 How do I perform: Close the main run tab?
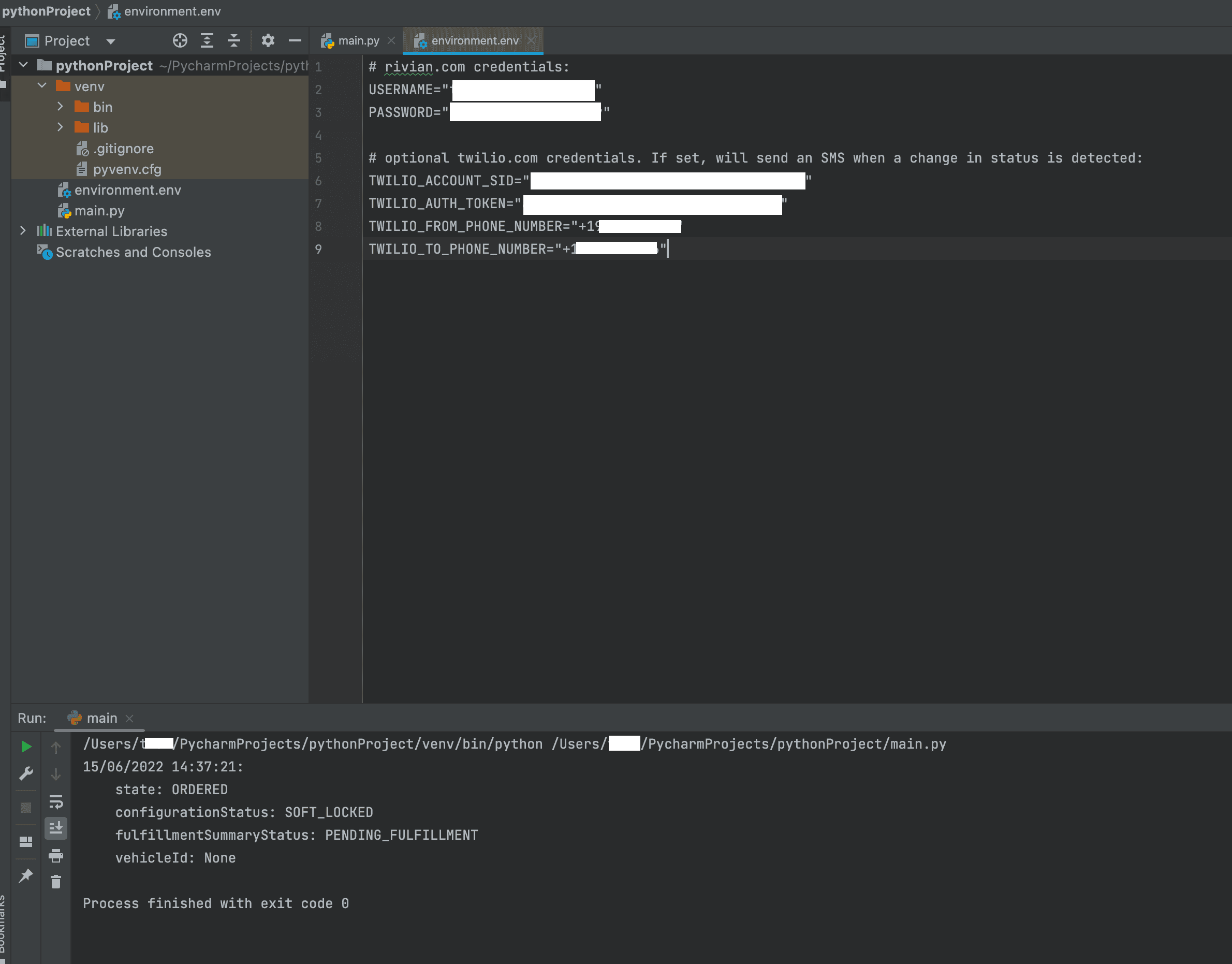[129, 718]
